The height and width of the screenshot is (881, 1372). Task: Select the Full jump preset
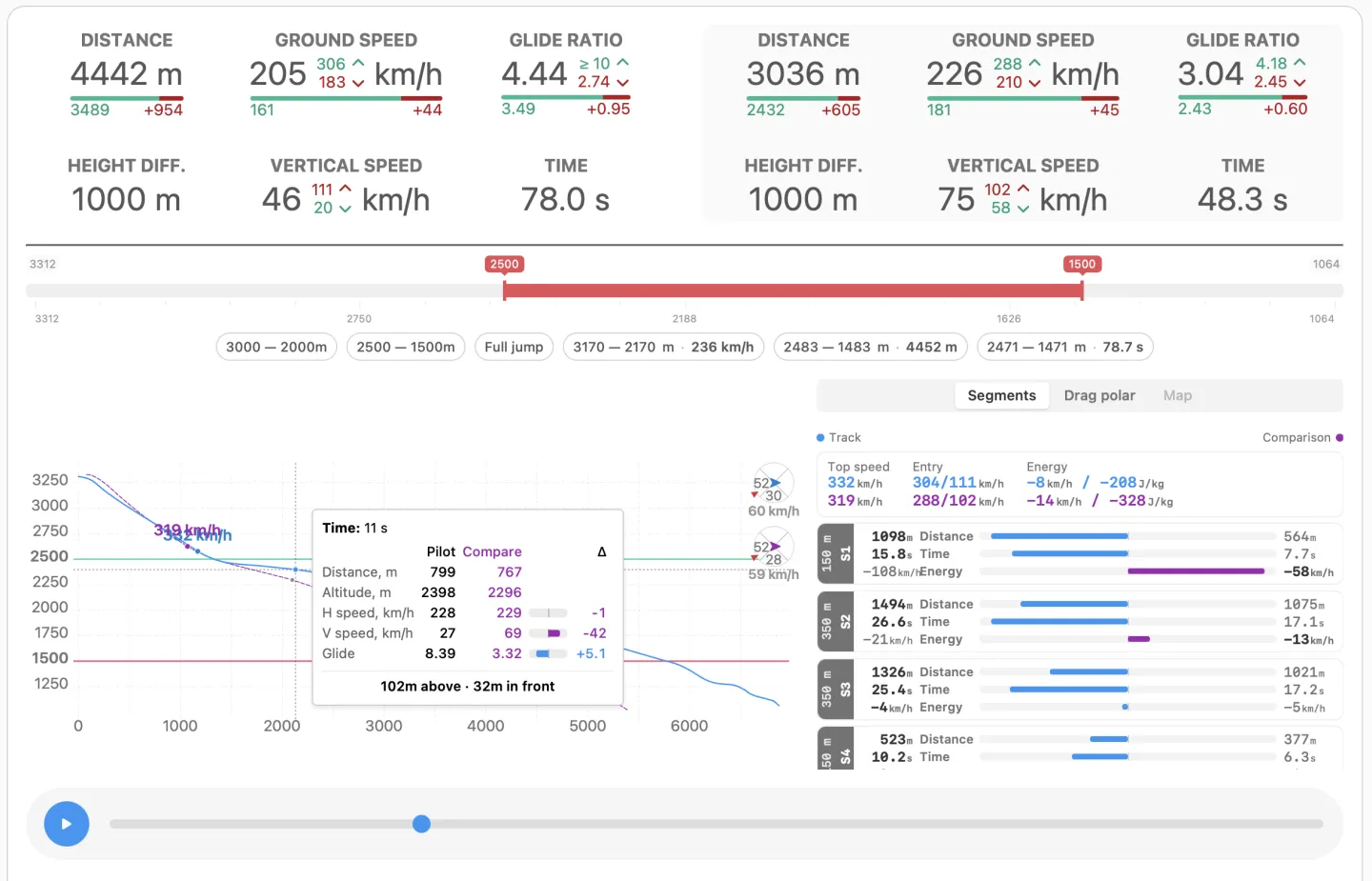(x=514, y=347)
